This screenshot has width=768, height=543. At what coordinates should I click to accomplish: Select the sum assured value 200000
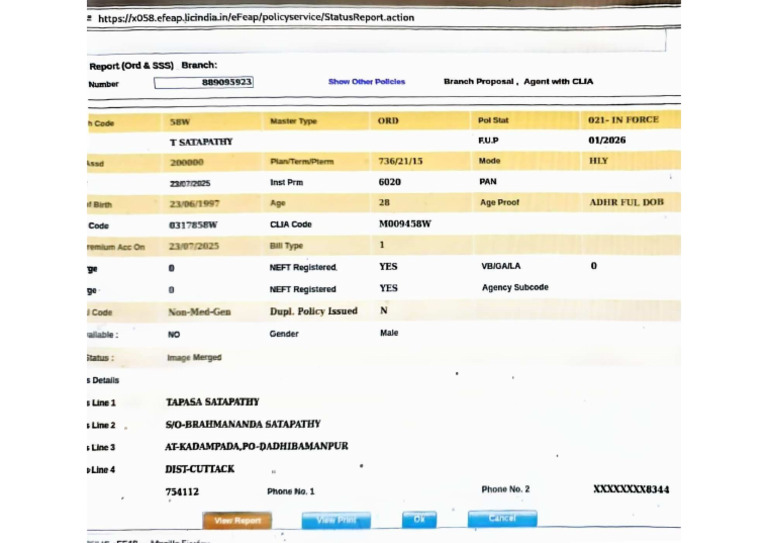tap(187, 163)
